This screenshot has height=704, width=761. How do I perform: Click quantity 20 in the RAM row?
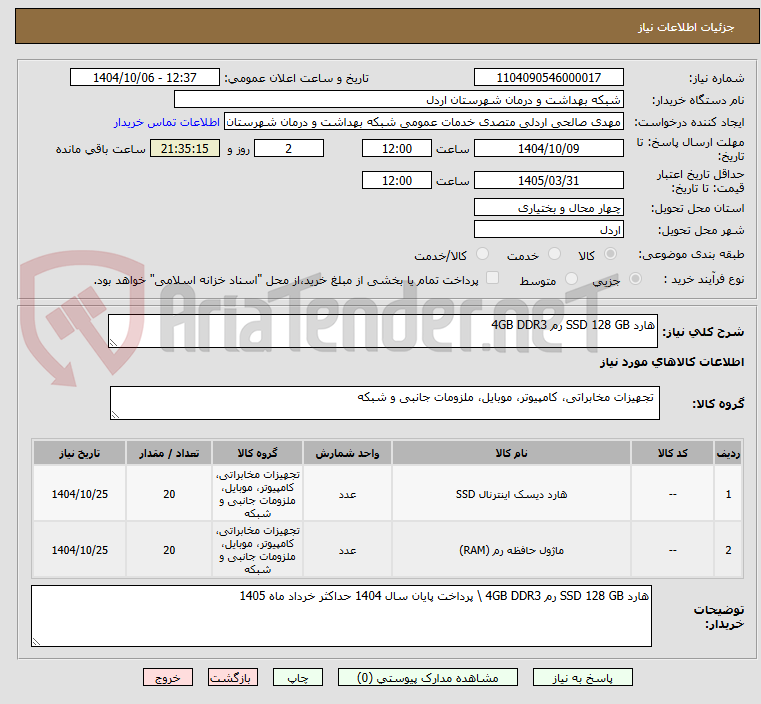[169, 550]
